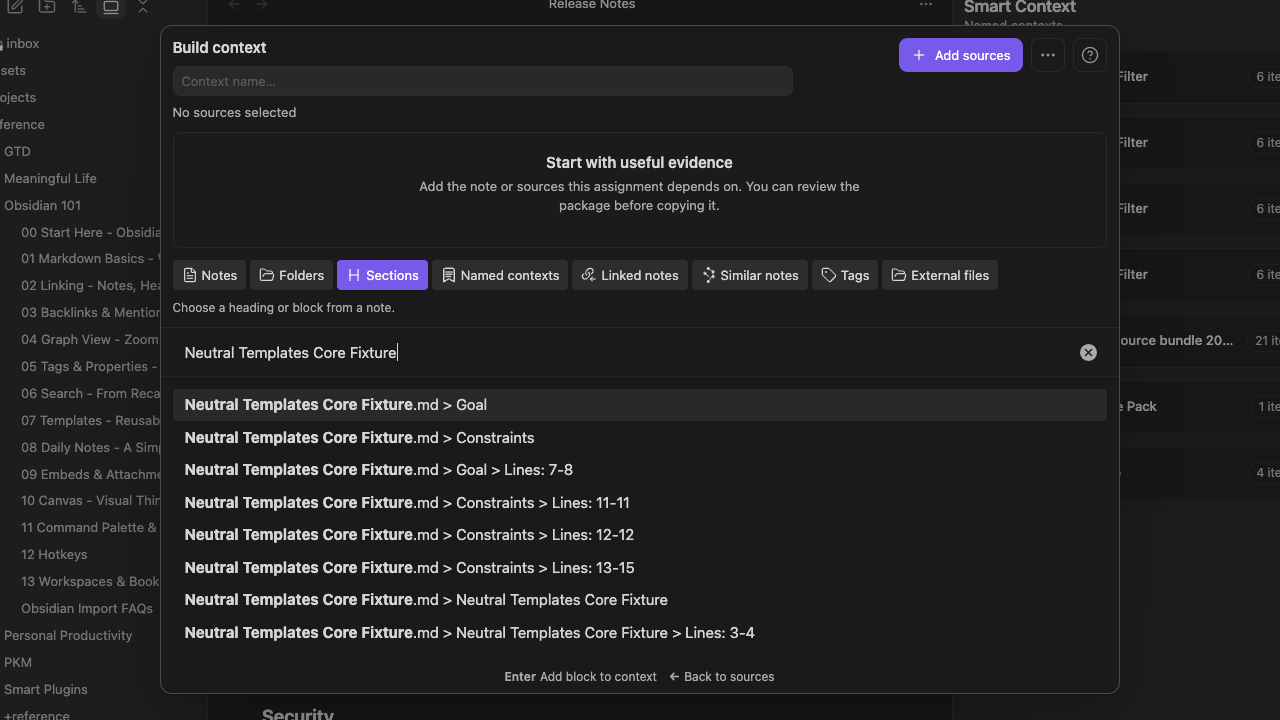Choose the Constraints Lines 13-15 block
The width and height of the screenshot is (1280, 720).
click(640, 568)
